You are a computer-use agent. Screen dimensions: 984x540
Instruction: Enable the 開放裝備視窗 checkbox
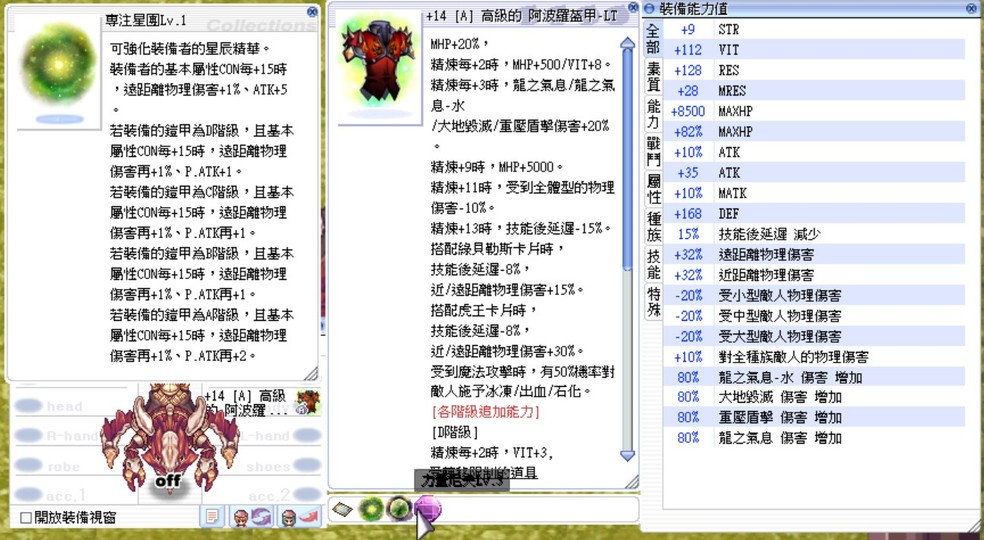click(27, 517)
